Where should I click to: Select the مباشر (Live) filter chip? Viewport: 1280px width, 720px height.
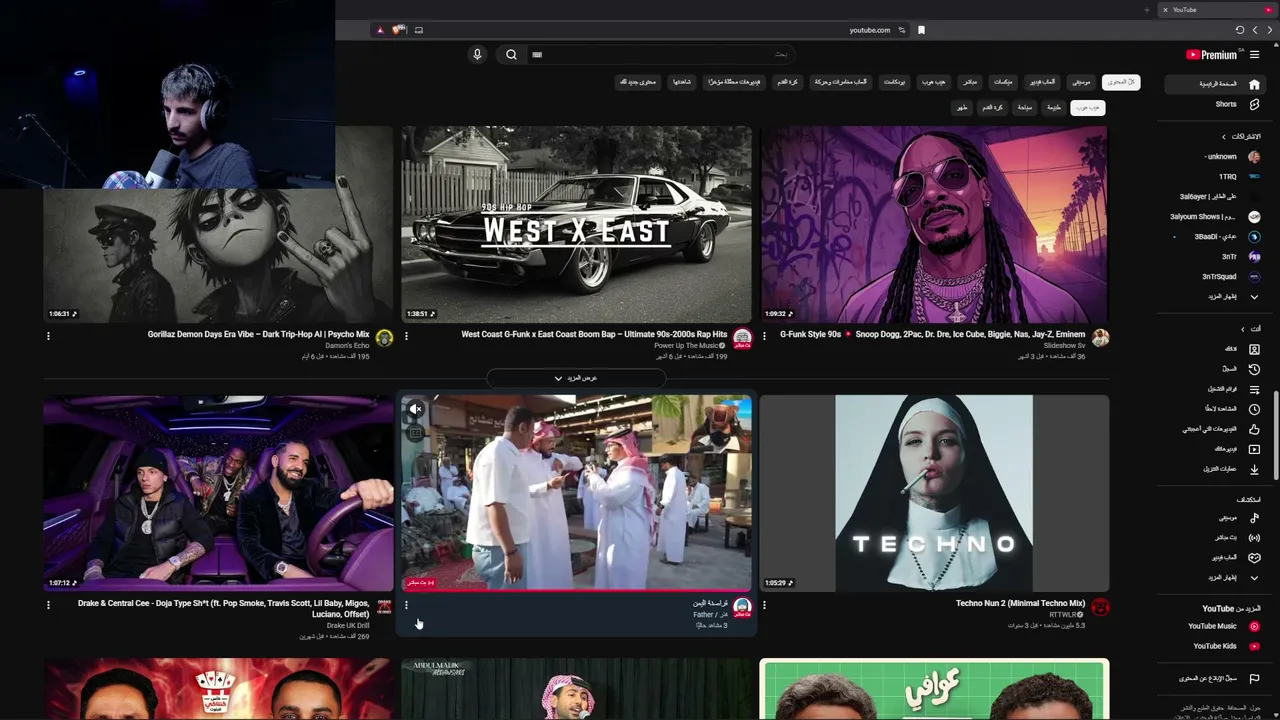[970, 82]
